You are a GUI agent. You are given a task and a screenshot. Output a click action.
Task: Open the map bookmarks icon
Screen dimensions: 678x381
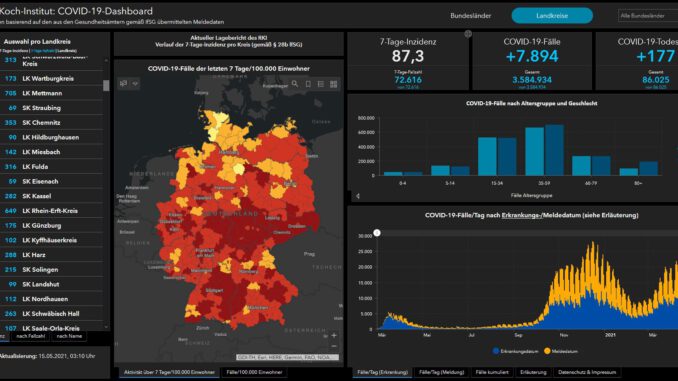[x=308, y=84]
